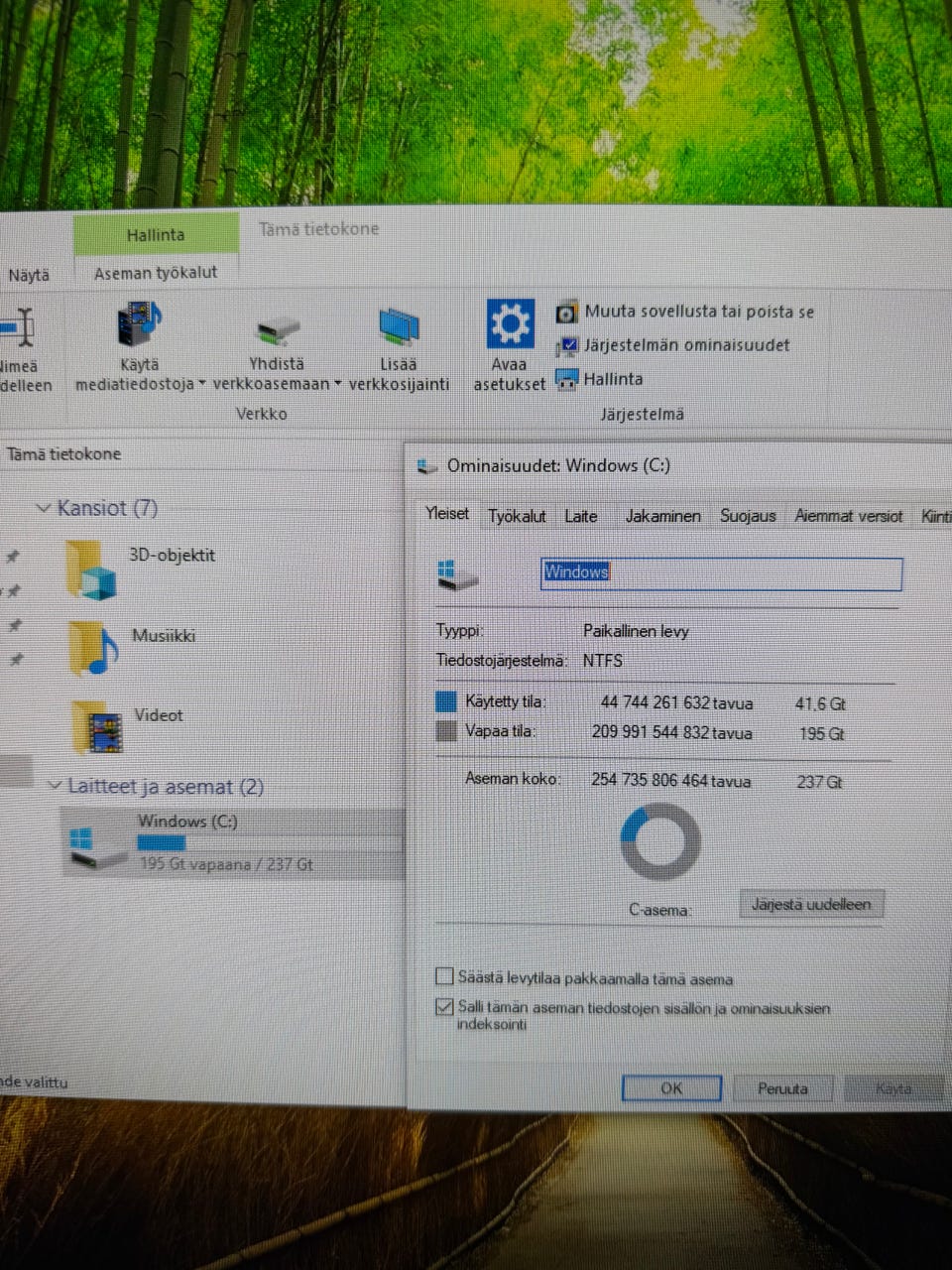952x1270 pixels.
Task: Switch to the Työkalut tab
Action: [517, 516]
